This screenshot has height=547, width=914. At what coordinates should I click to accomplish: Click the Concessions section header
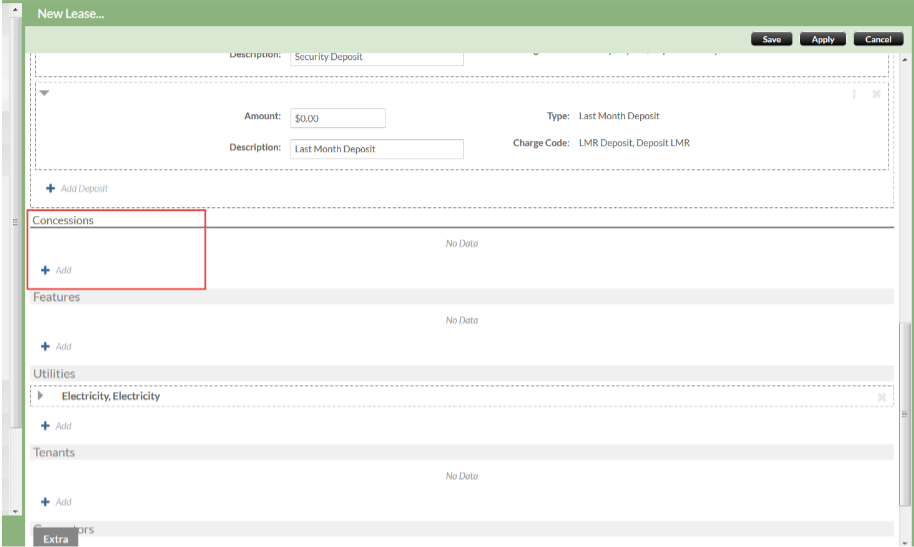[x=63, y=220]
